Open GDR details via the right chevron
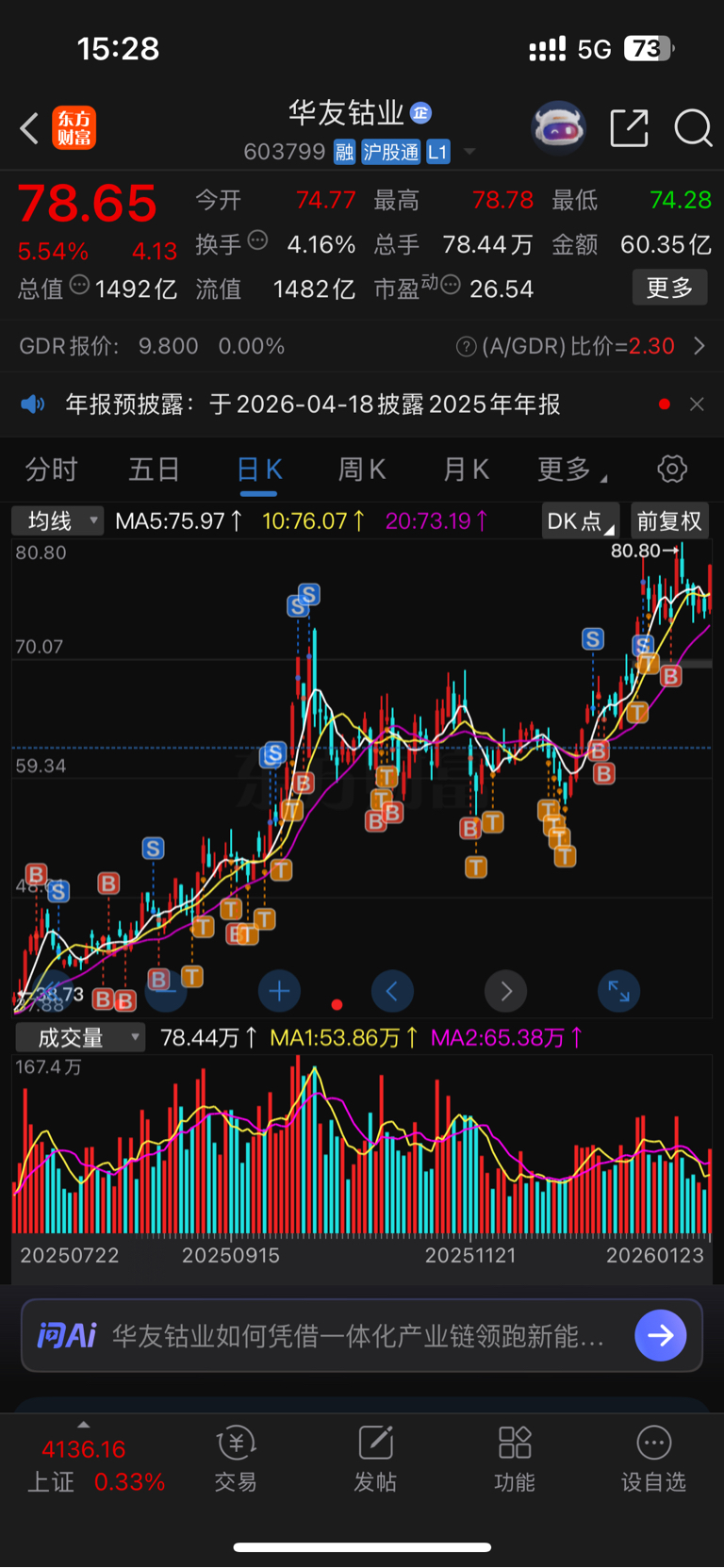The width and height of the screenshot is (724, 1568). click(x=699, y=346)
